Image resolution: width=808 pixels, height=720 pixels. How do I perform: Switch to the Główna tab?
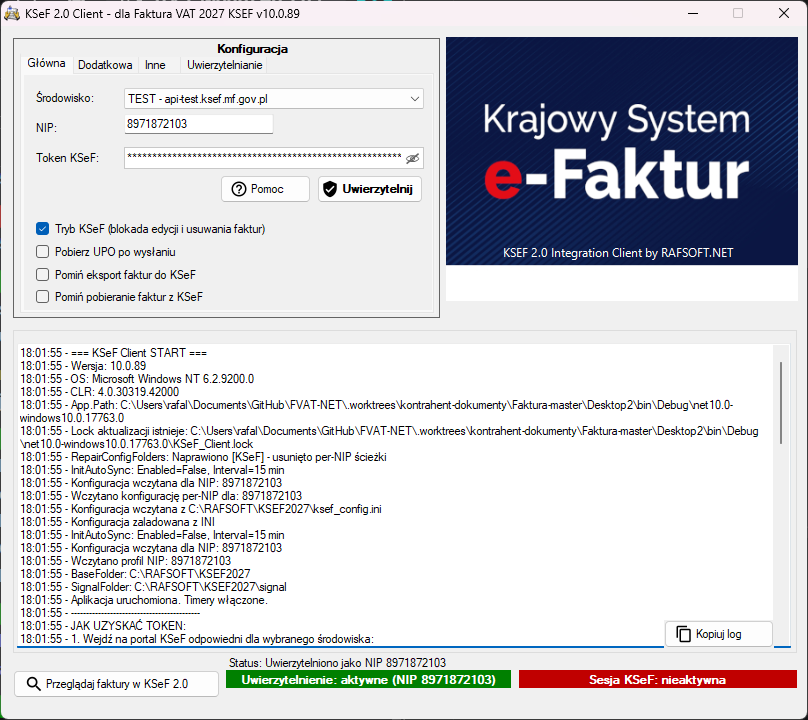(x=46, y=63)
